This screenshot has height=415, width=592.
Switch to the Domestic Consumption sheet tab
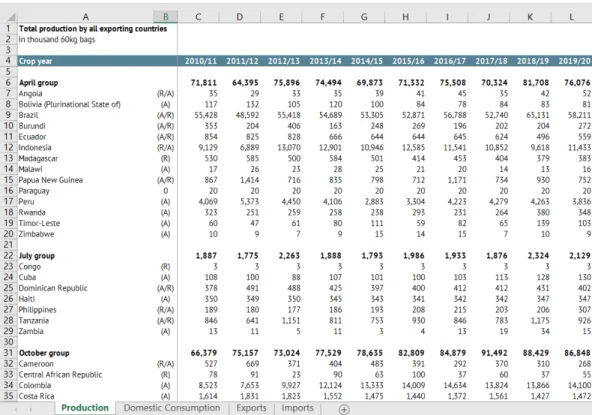[x=172, y=408]
